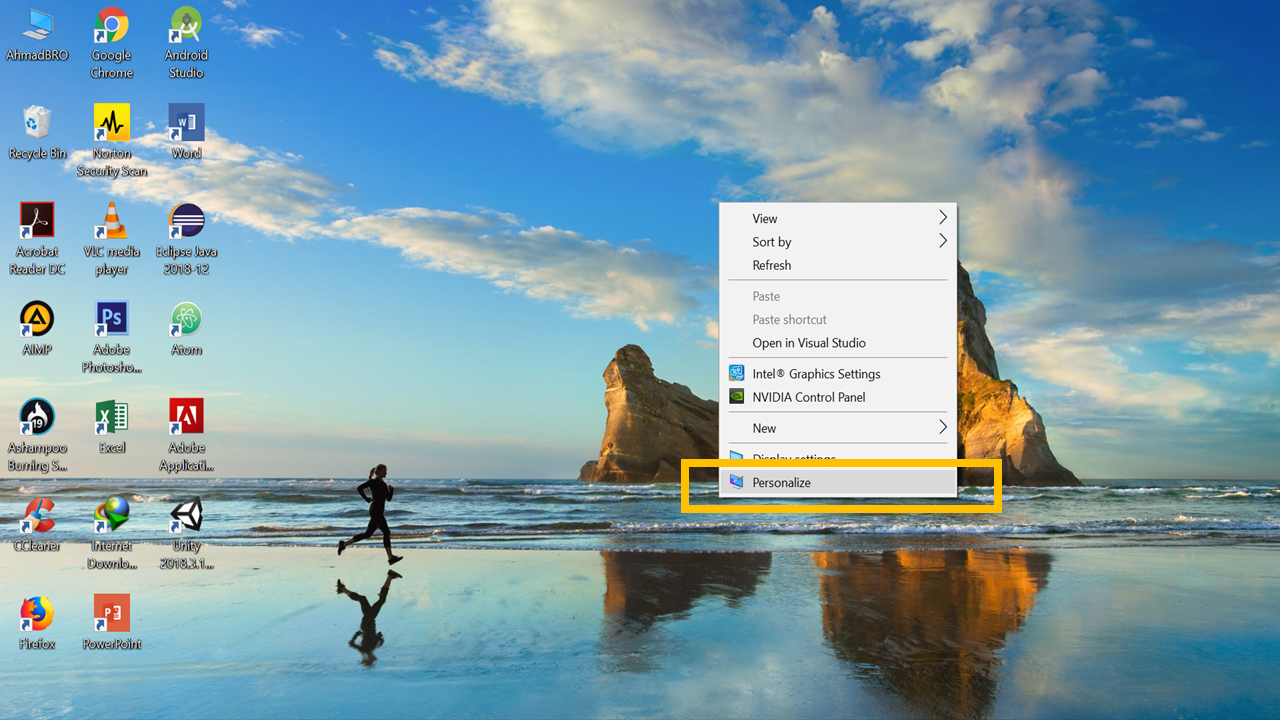Select the Android Studio desktop shortcut
1280x720 pixels.
pyautogui.click(x=186, y=25)
